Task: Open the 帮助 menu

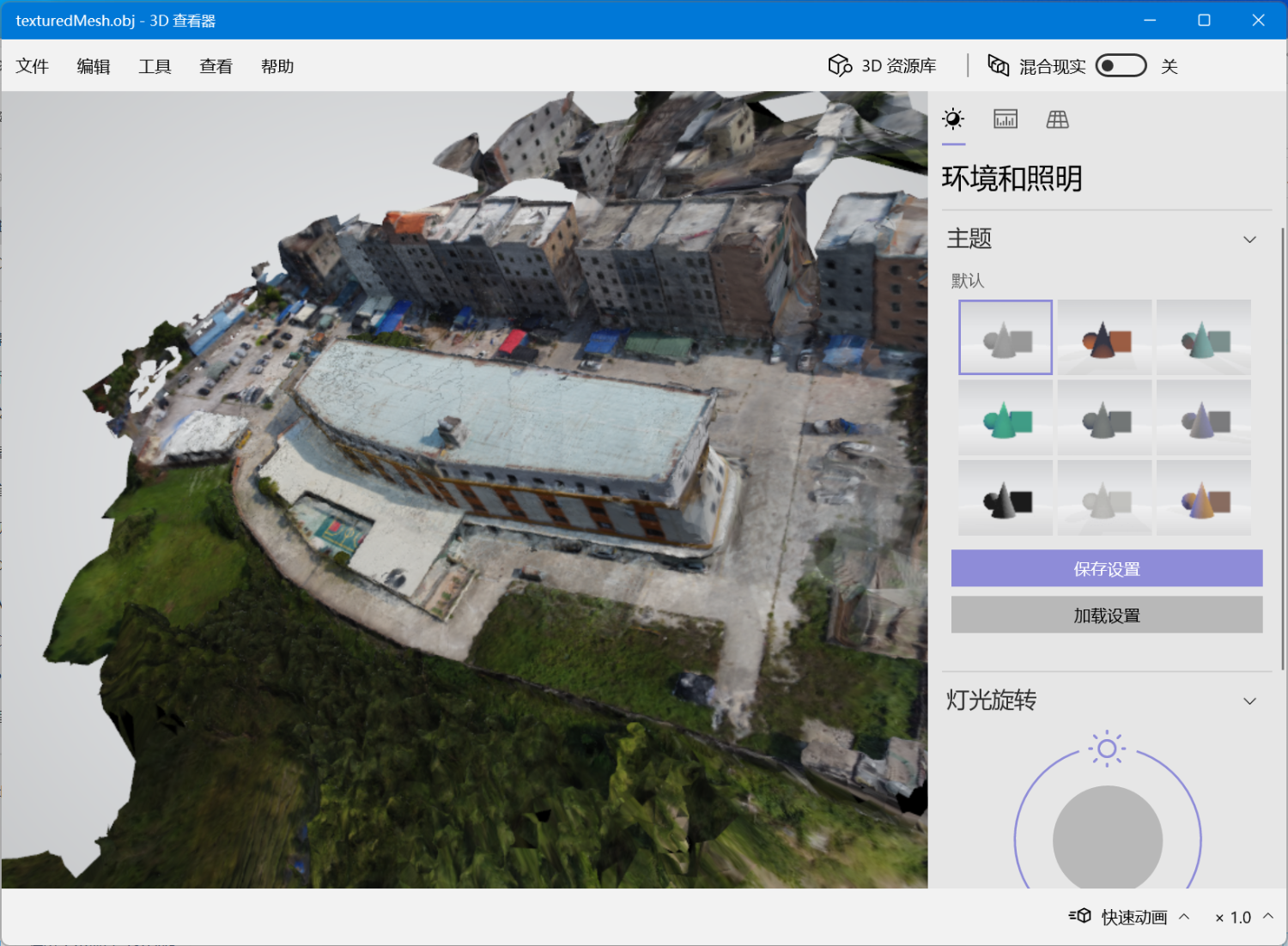Action: 277,66
